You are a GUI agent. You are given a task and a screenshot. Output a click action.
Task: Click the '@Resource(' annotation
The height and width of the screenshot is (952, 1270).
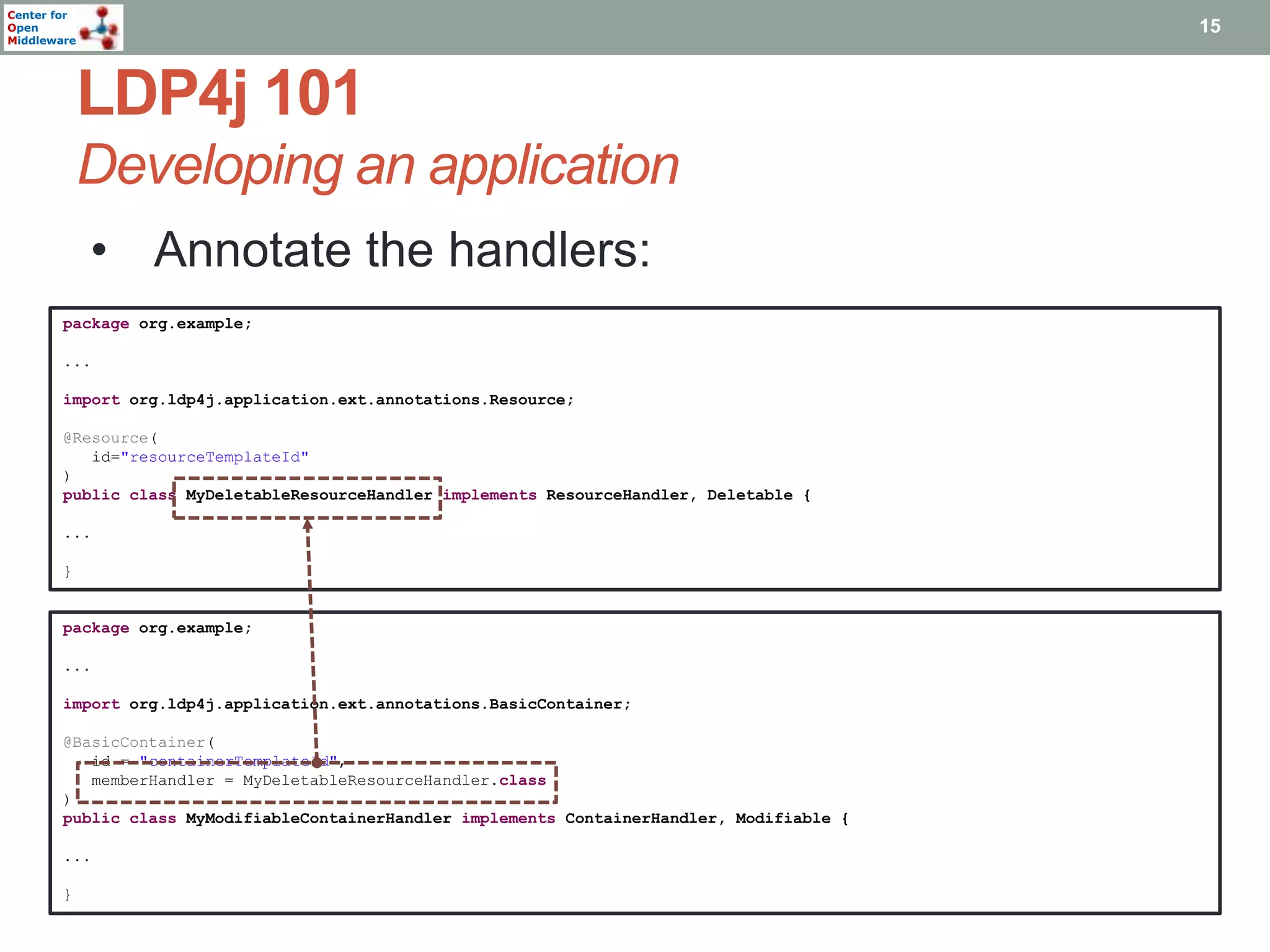pos(110,438)
